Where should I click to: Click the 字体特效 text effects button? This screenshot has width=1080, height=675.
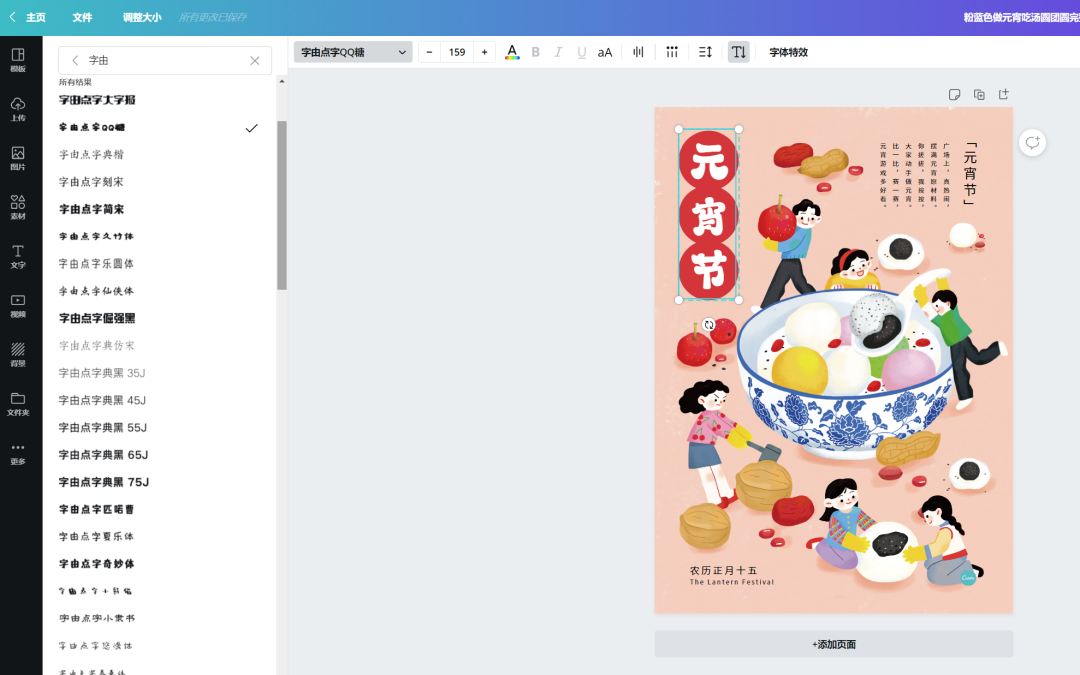[788, 52]
